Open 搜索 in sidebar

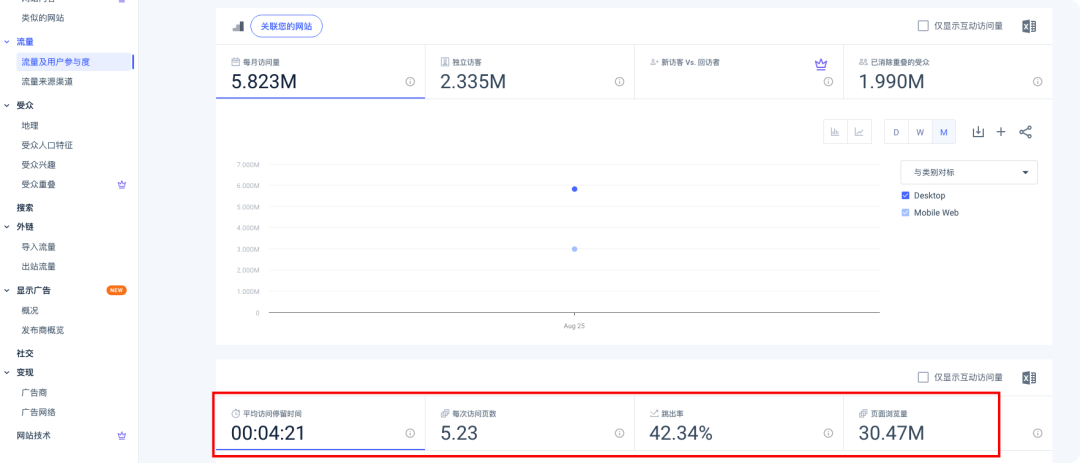click(25, 207)
